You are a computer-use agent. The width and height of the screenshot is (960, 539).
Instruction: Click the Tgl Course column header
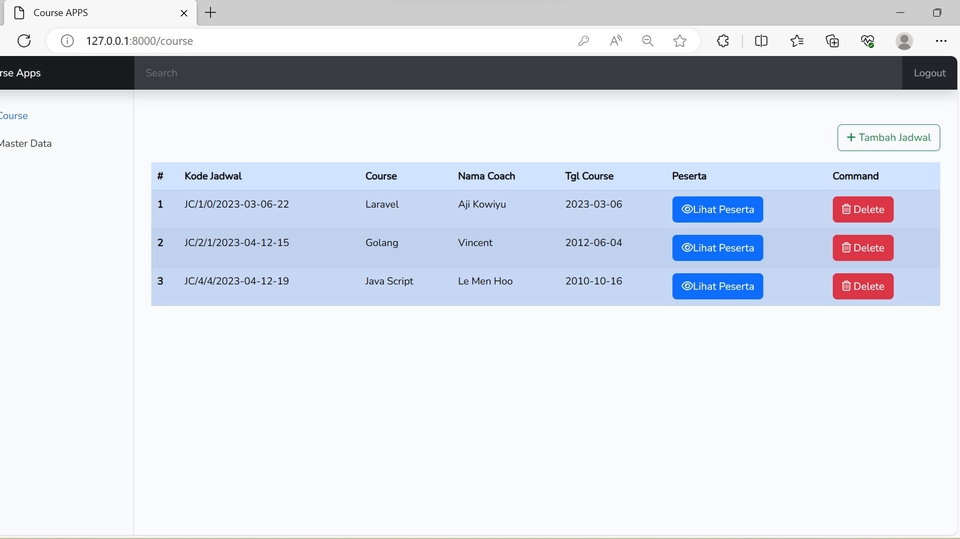[589, 176]
